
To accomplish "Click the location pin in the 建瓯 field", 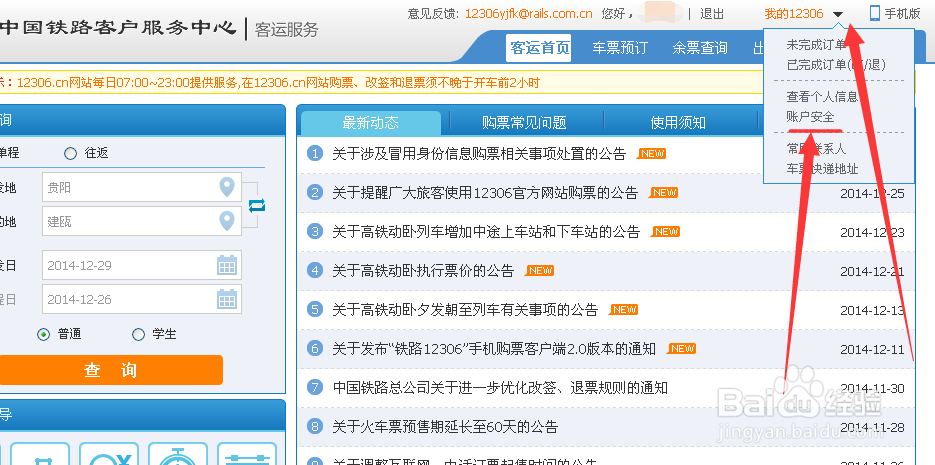I will 227,221.
